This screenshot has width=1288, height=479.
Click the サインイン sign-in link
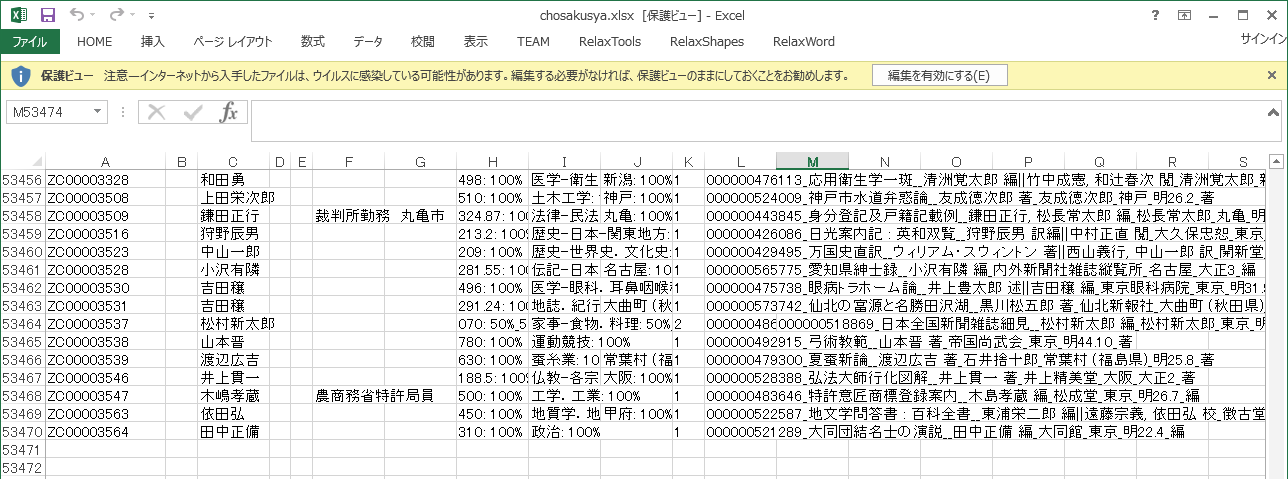click(x=1263, y=40)
